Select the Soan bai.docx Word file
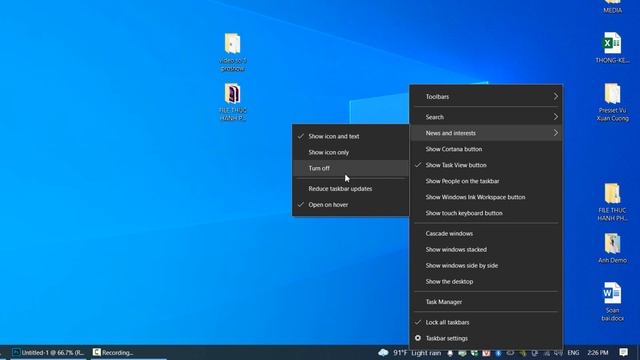The height and width of the screenshot is (360, 640). (x=612, y=301)
